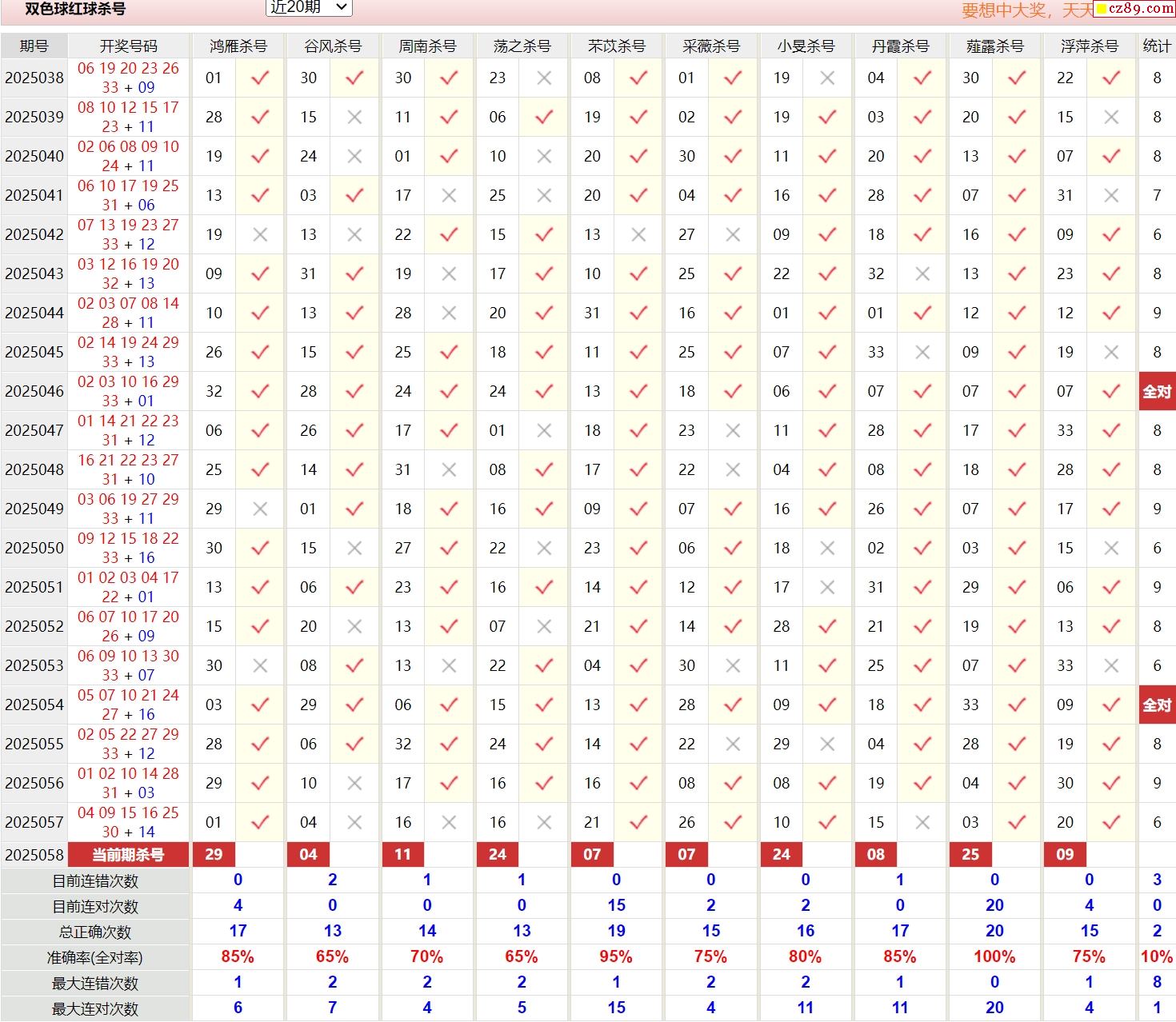Viewport: 1176px width, 1022px height.
Task: Click the 期号 column header
Action: (34, 46)
